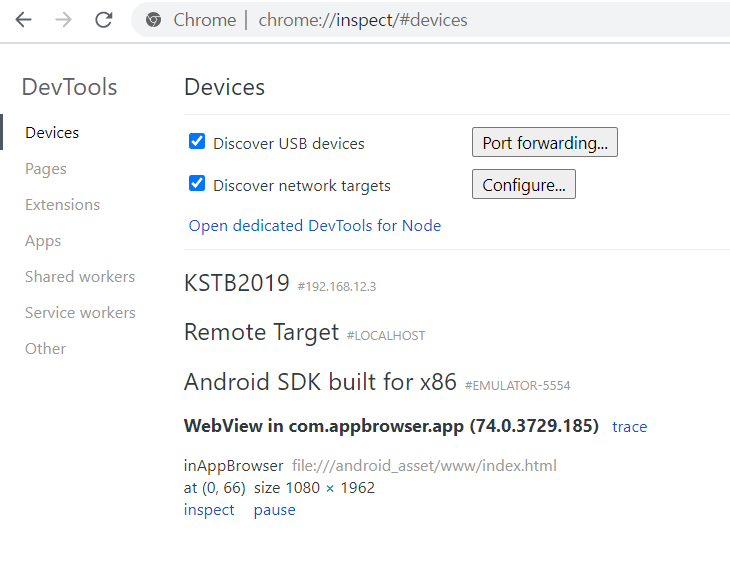Open the Extensions section
The height and width of the screenshot is (566, 730).
point(62,205)
